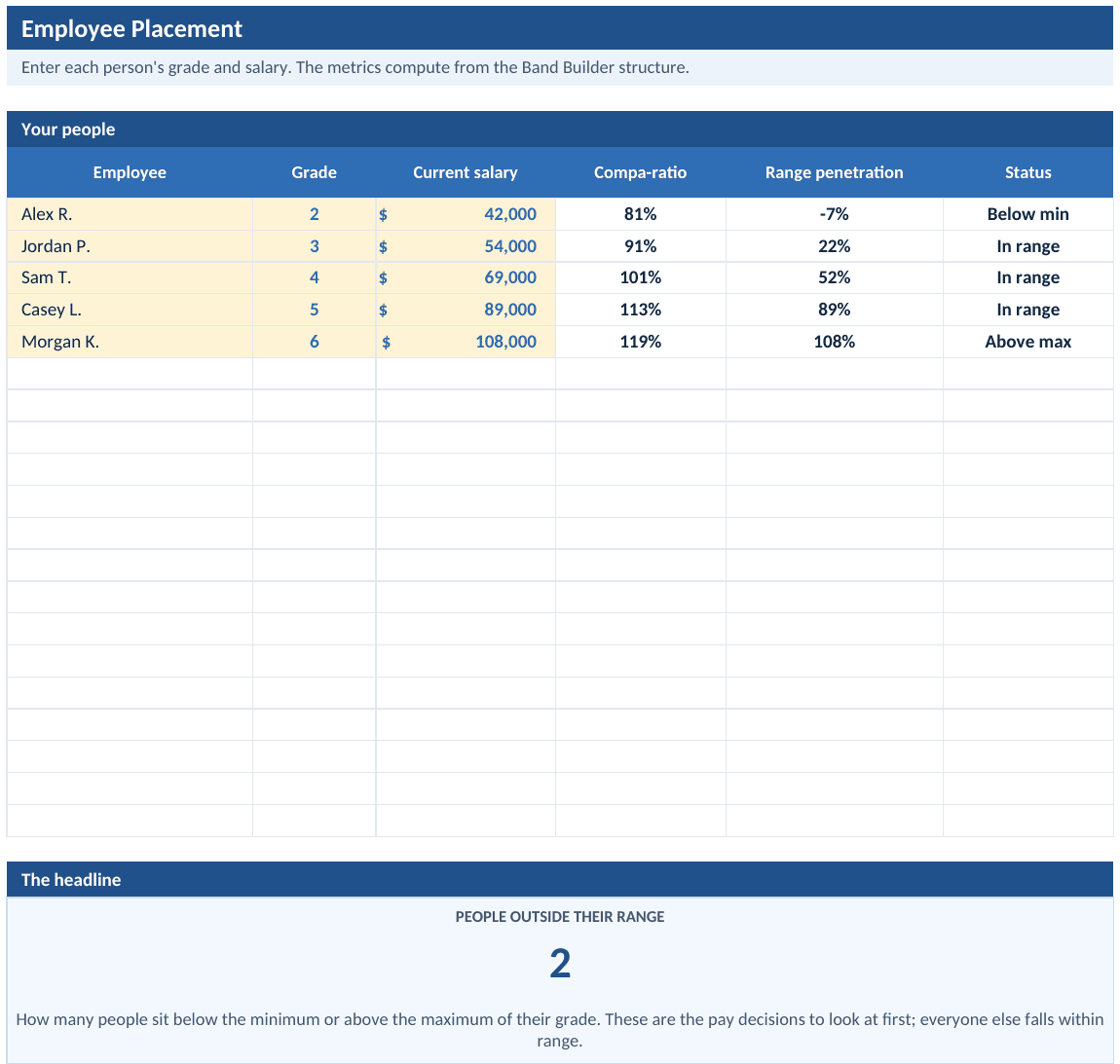The width and height of the screenshot is (1120, 1064).
Task: Click the 113% compa-ratio value
Action: pyautogui.click(x=641, y=310)
